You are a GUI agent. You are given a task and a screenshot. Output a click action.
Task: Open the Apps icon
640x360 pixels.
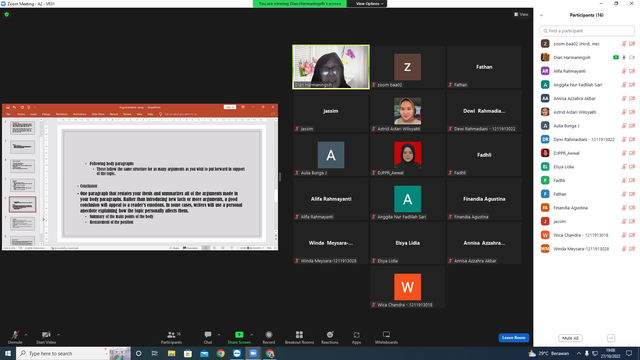[356, 335]
